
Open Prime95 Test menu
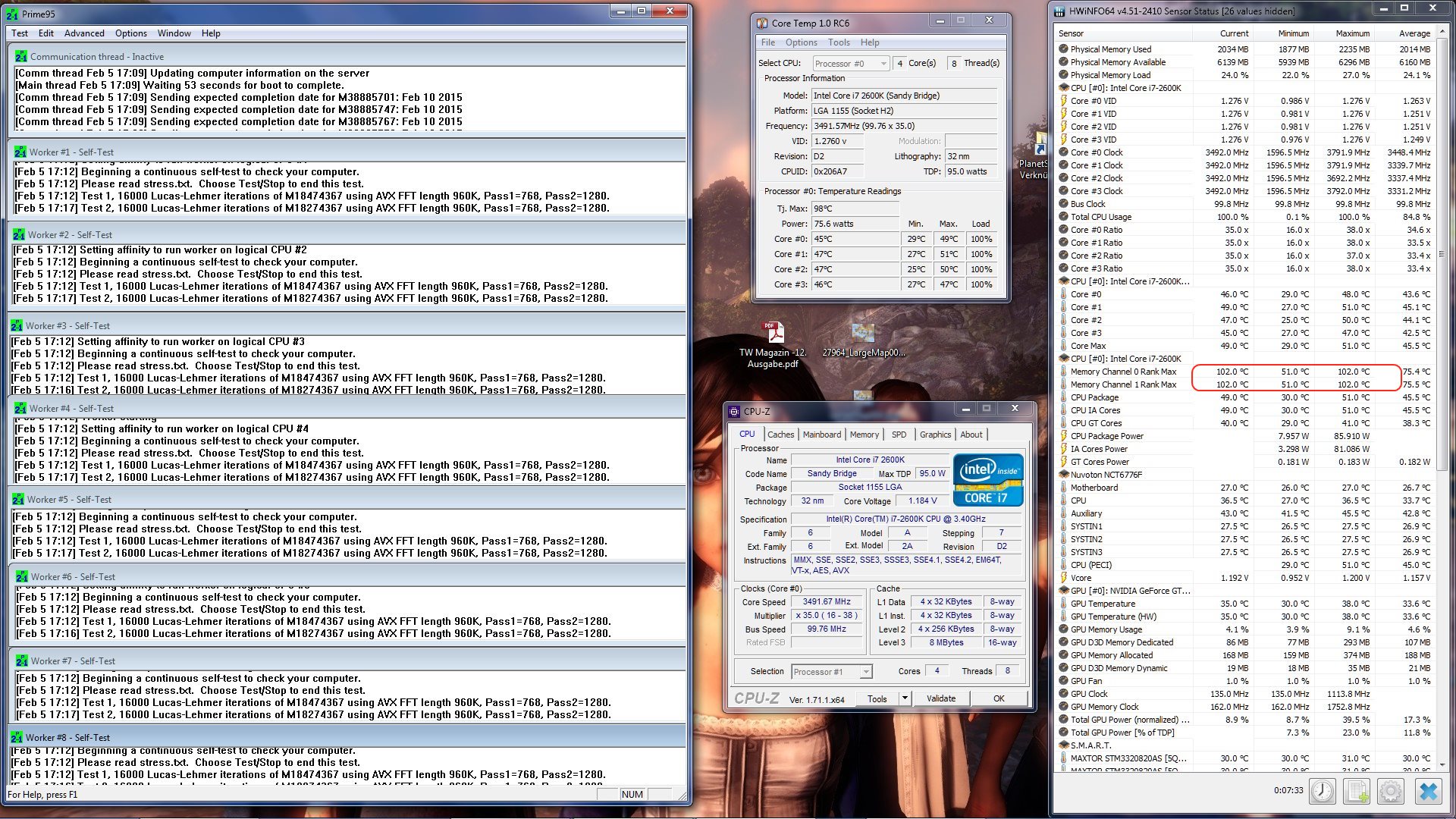[x=20, y=33]
